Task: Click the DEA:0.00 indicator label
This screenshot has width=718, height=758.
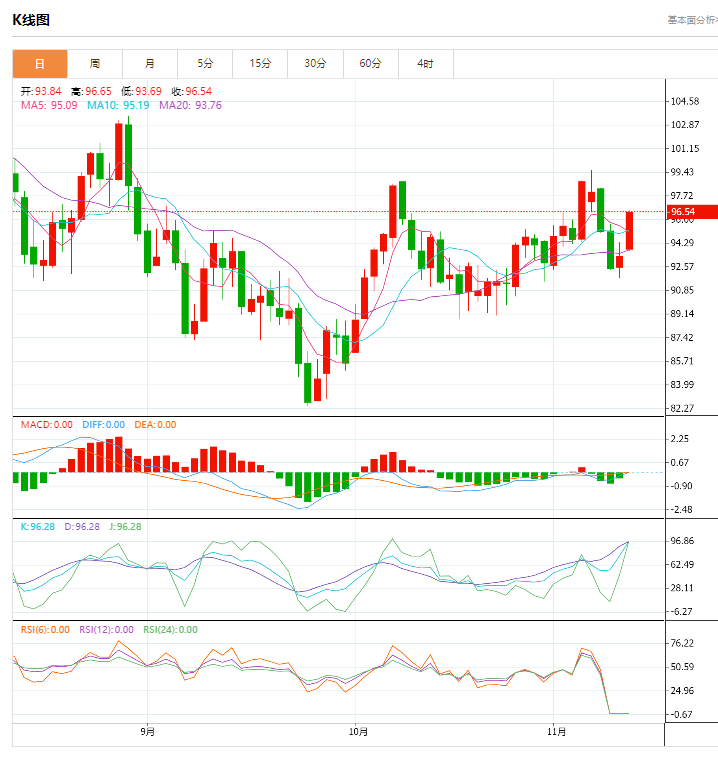Action: tap(155, 425)
